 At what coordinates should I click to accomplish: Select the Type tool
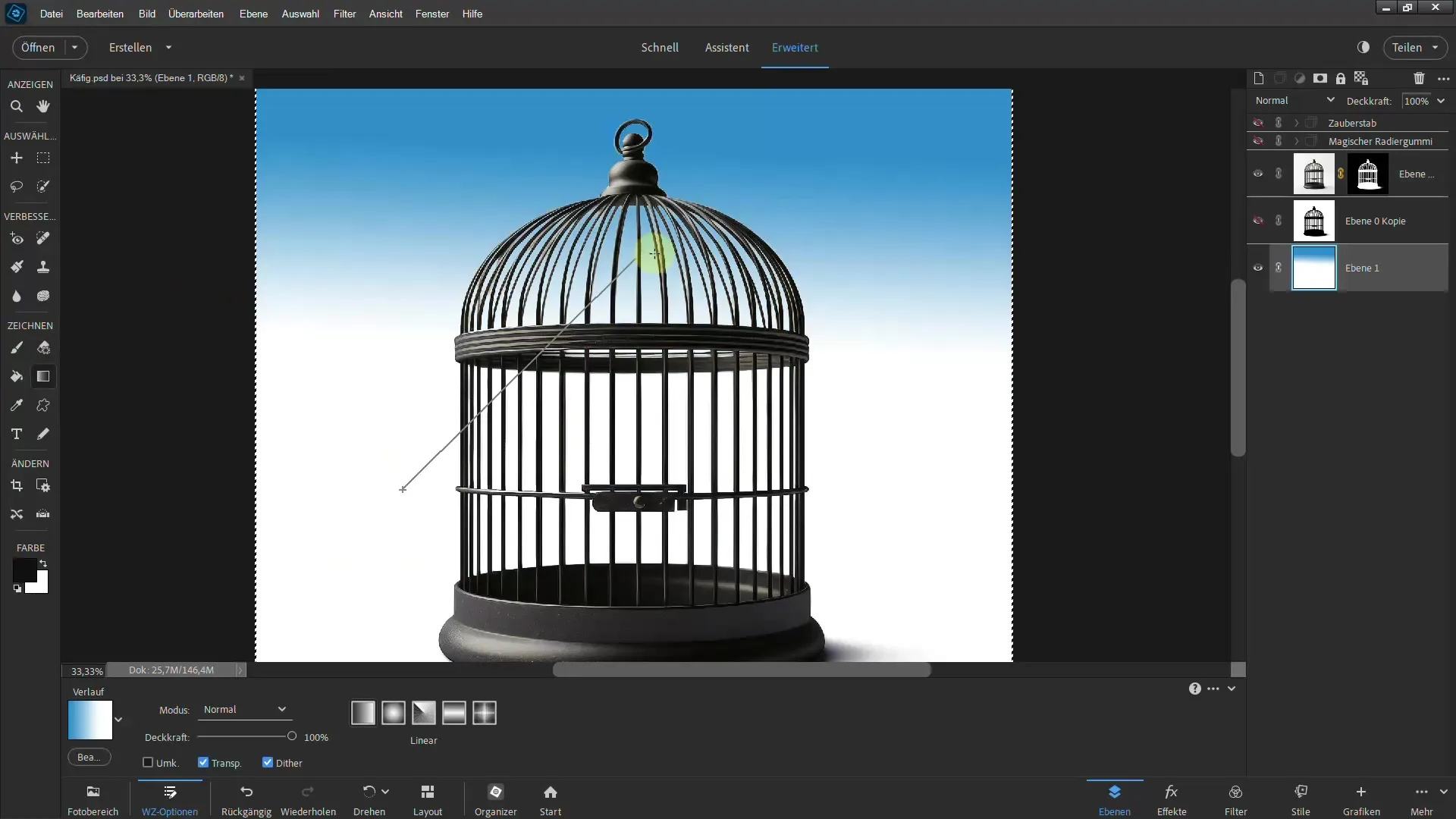(x=16, y=434)
